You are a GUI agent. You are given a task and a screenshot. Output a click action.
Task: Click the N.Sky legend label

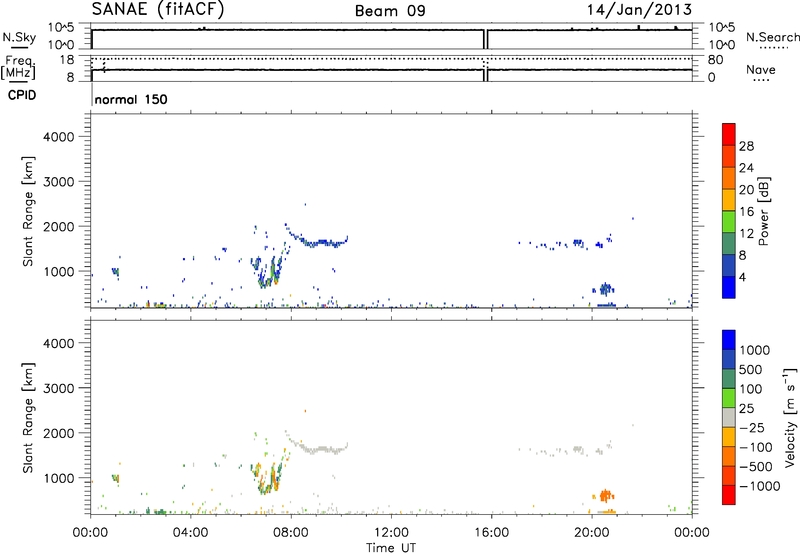[x=19, y=37]
